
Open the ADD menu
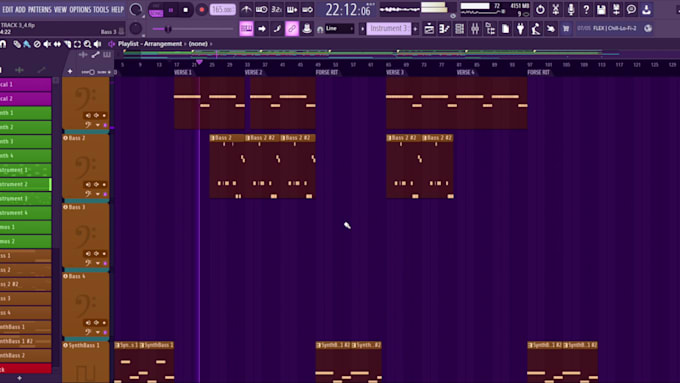[20, 10]
